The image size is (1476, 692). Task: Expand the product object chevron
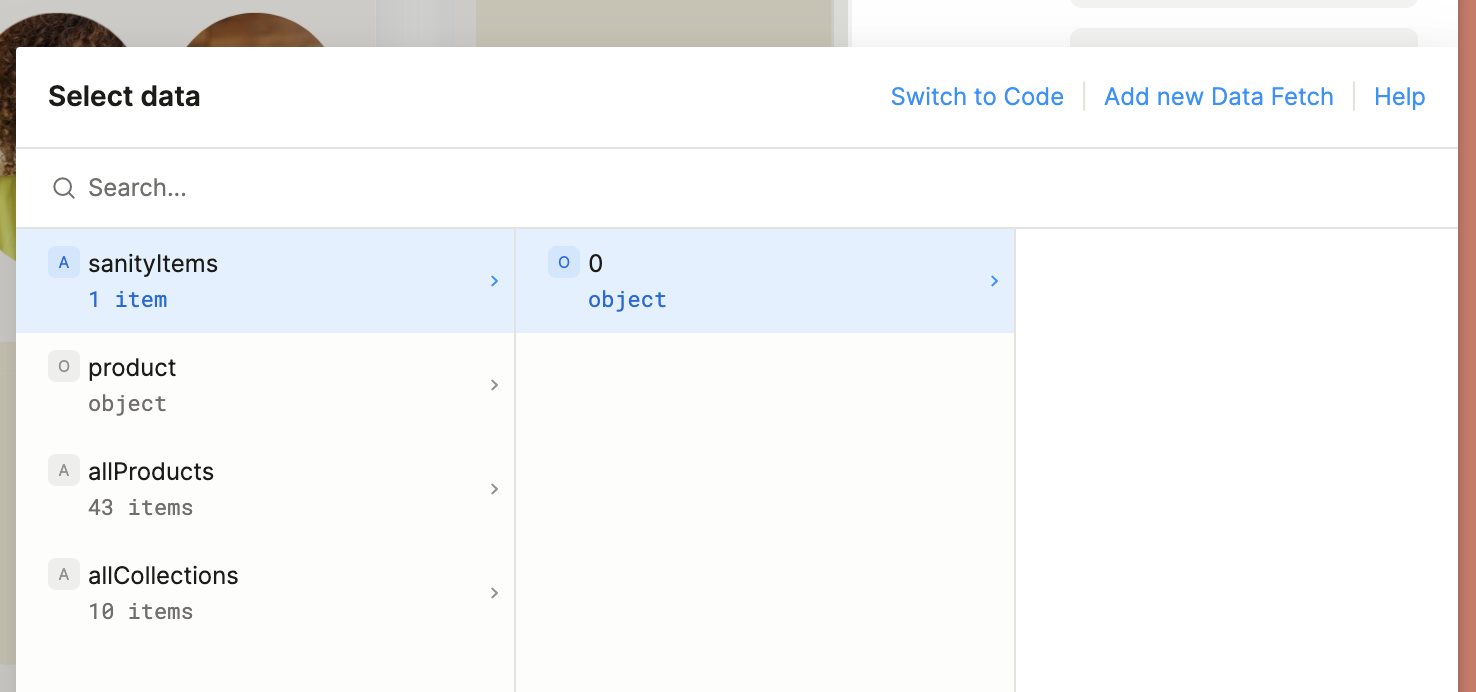click(x=494, y=385)
